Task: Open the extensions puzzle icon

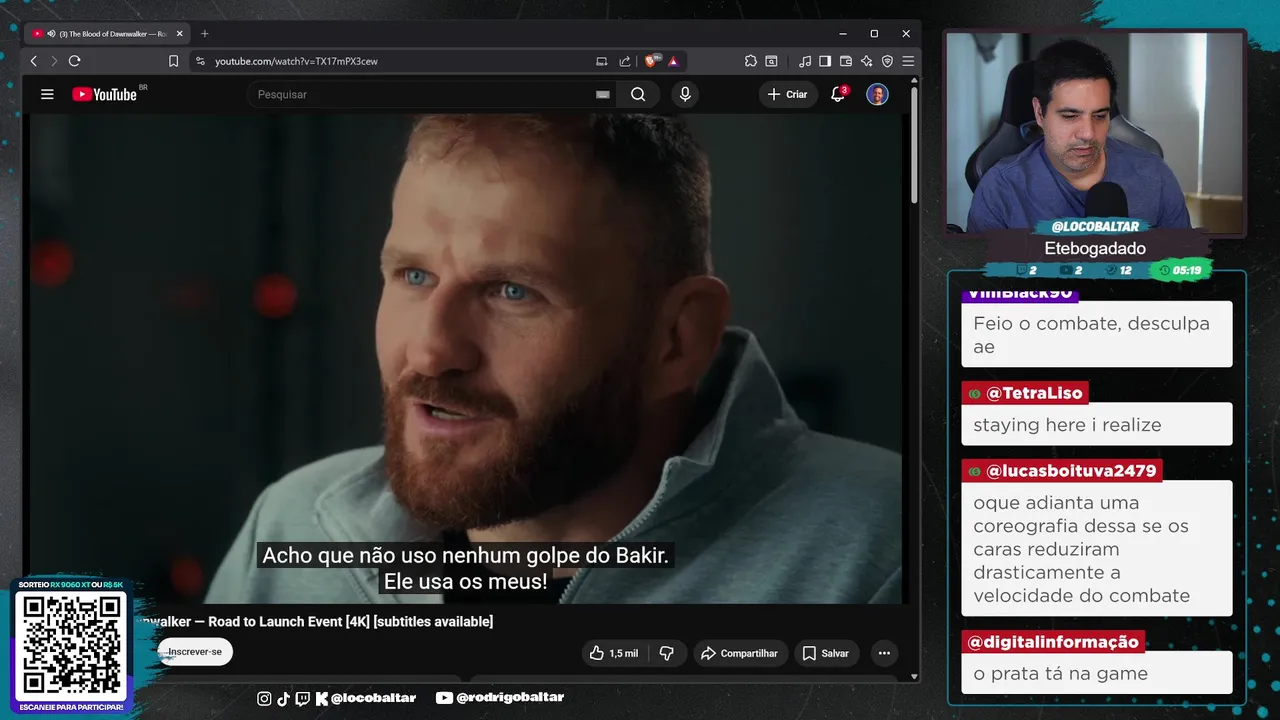Action: click(x=751, y=61)
